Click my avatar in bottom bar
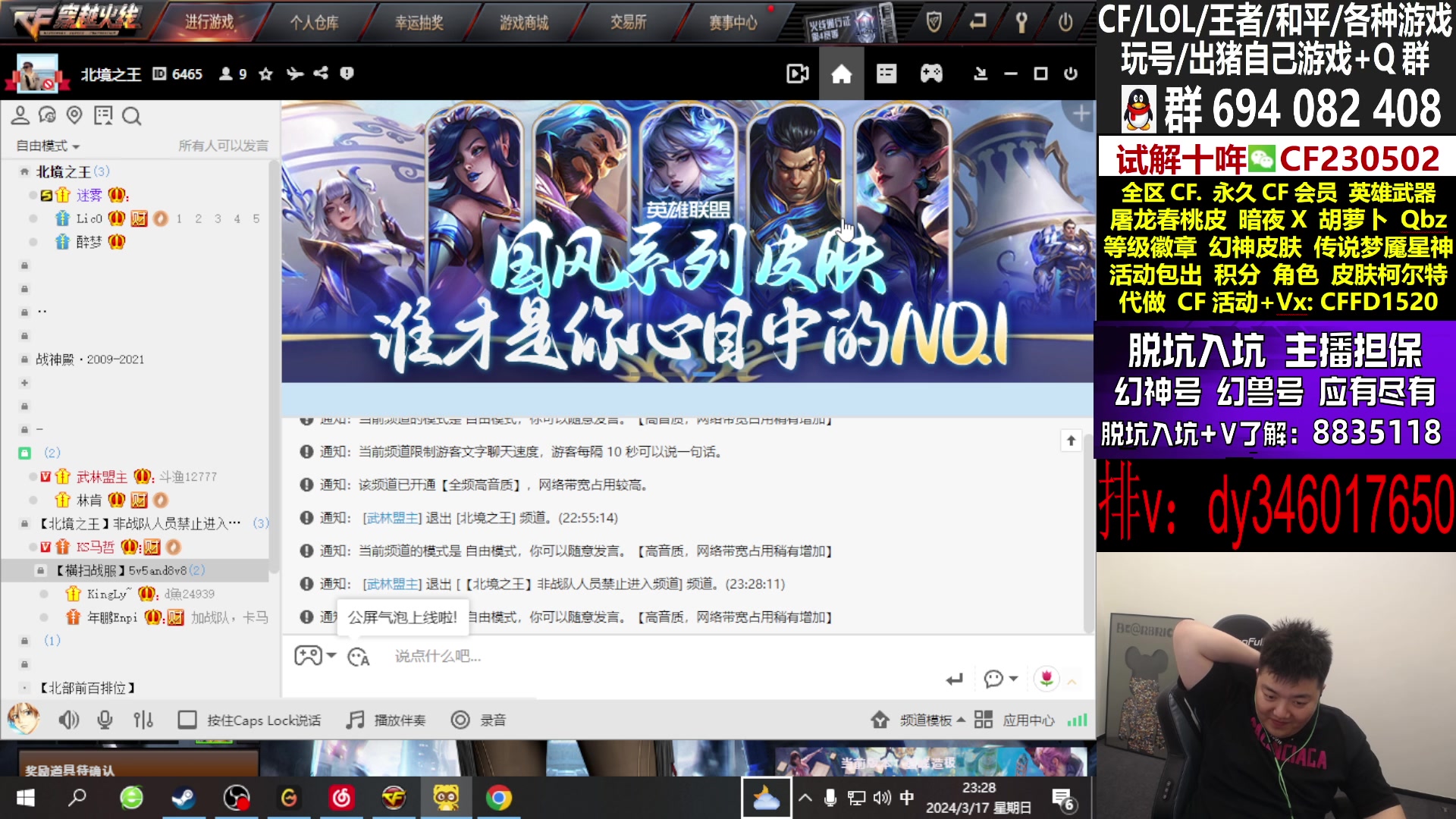 point(23,719)
